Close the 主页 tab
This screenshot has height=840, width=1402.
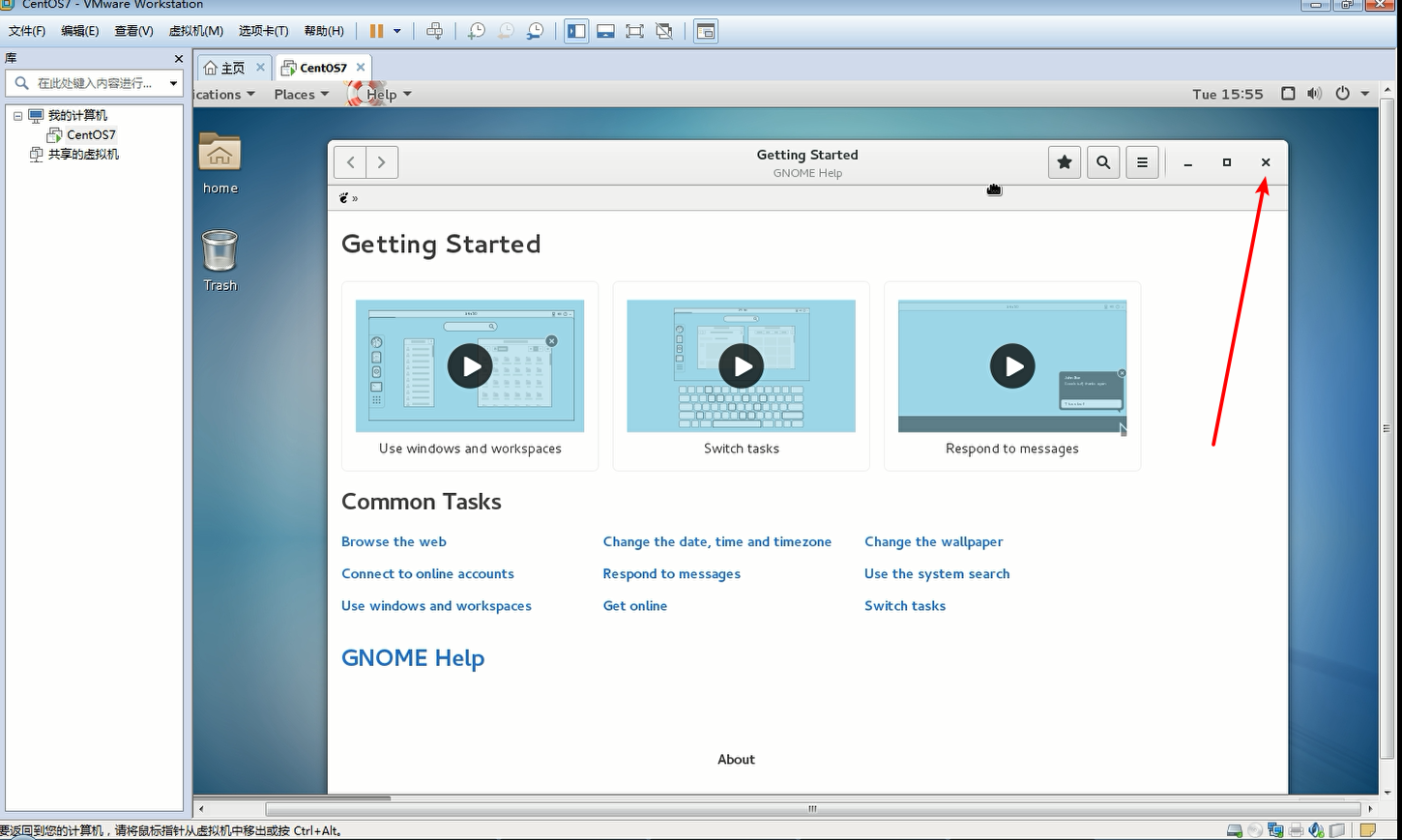(260, 68)
